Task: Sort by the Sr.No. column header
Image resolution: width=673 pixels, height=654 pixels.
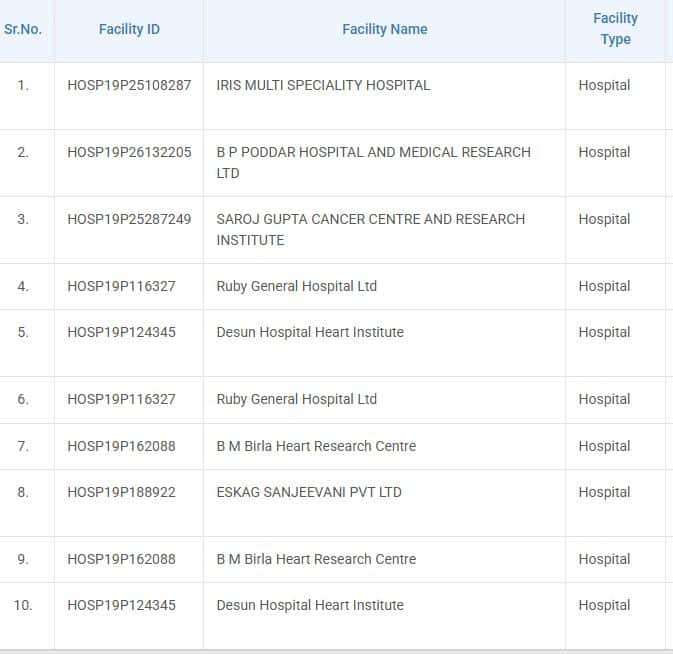Action: click(x=23, y=30)
